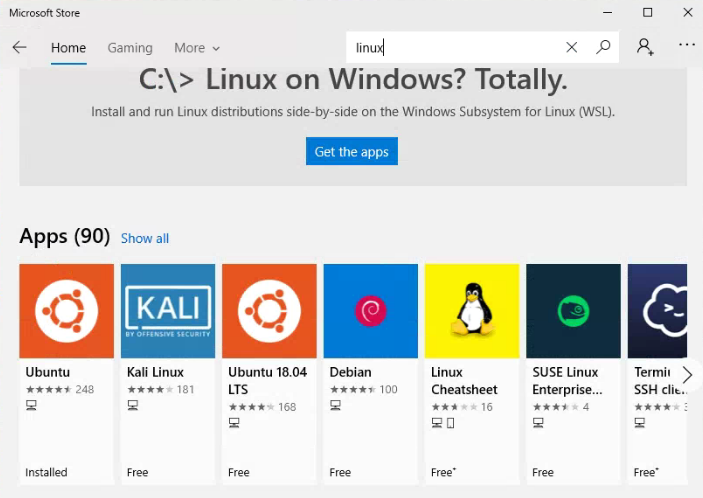This screenshot has width=703, height=498.
Task: Open the Ubuntu app tile icon
Action: pos(67,311)
